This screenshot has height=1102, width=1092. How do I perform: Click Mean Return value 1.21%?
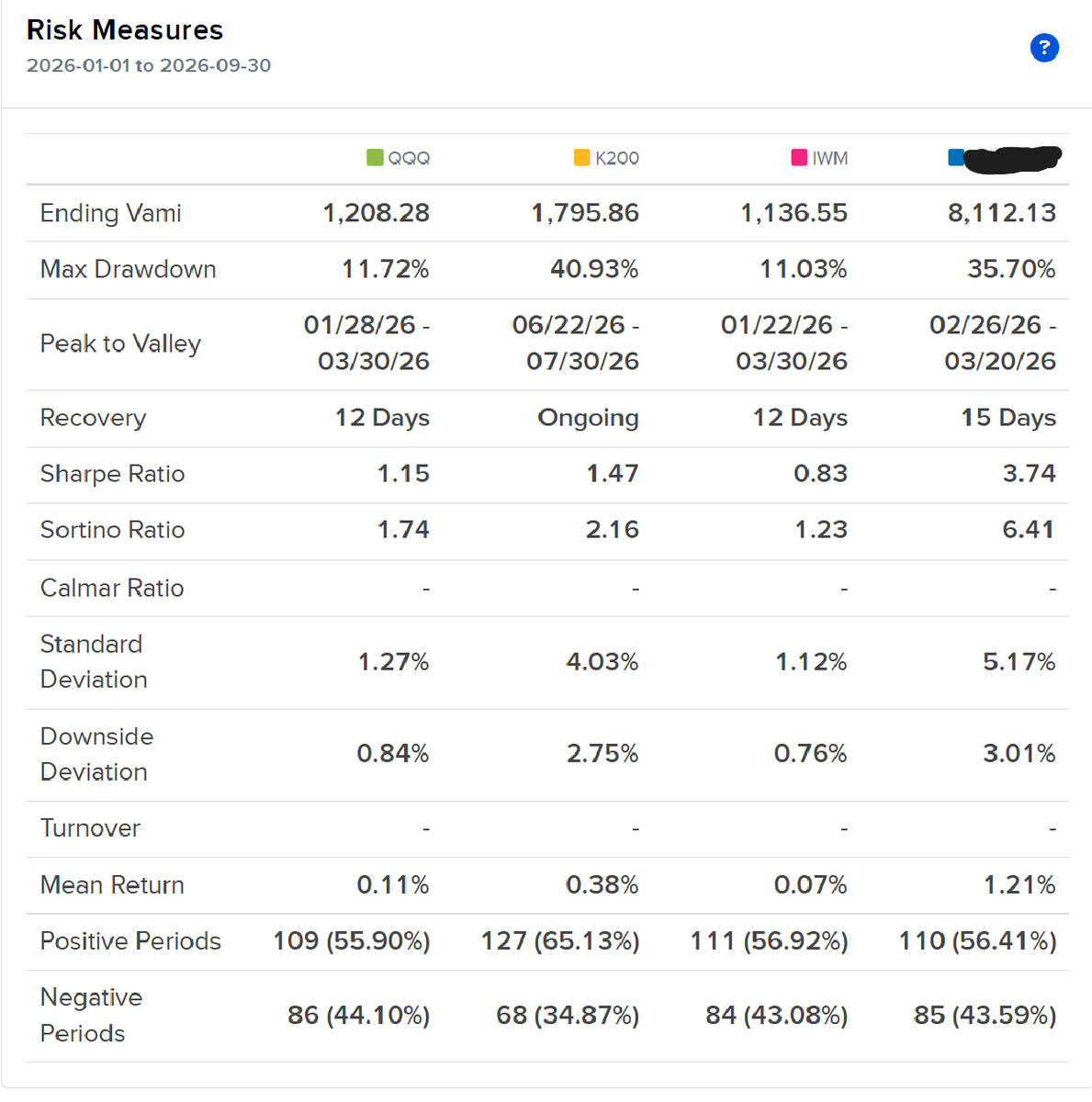1020,885
